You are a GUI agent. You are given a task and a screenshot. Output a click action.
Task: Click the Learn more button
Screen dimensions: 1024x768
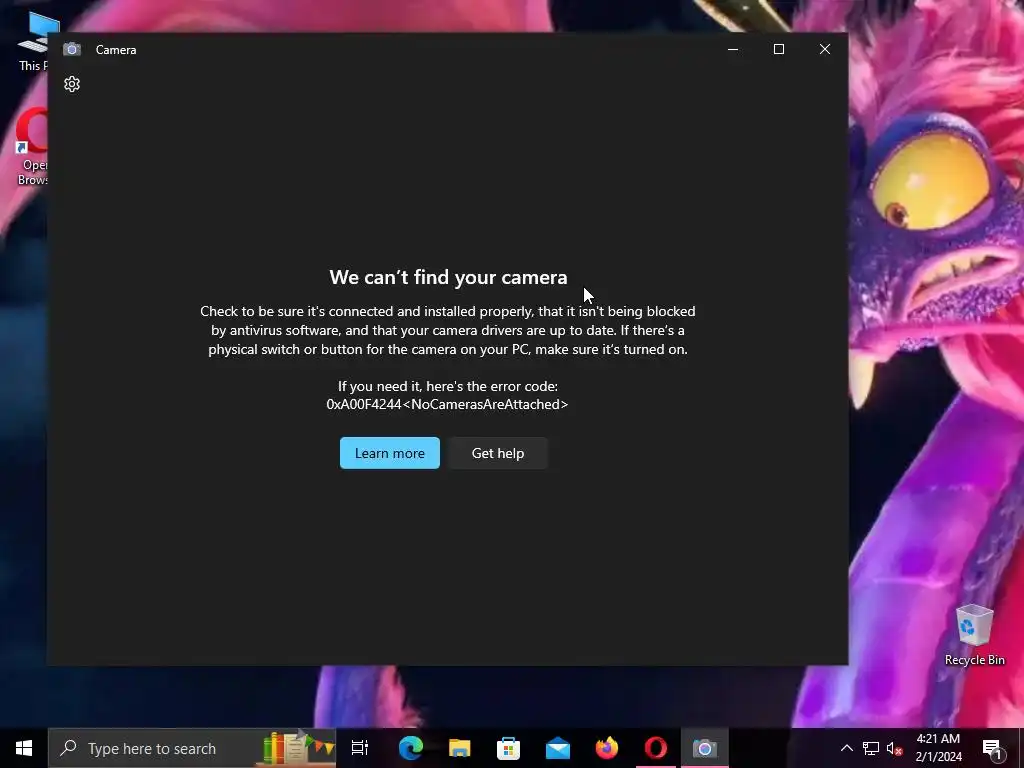pos(390,453)
